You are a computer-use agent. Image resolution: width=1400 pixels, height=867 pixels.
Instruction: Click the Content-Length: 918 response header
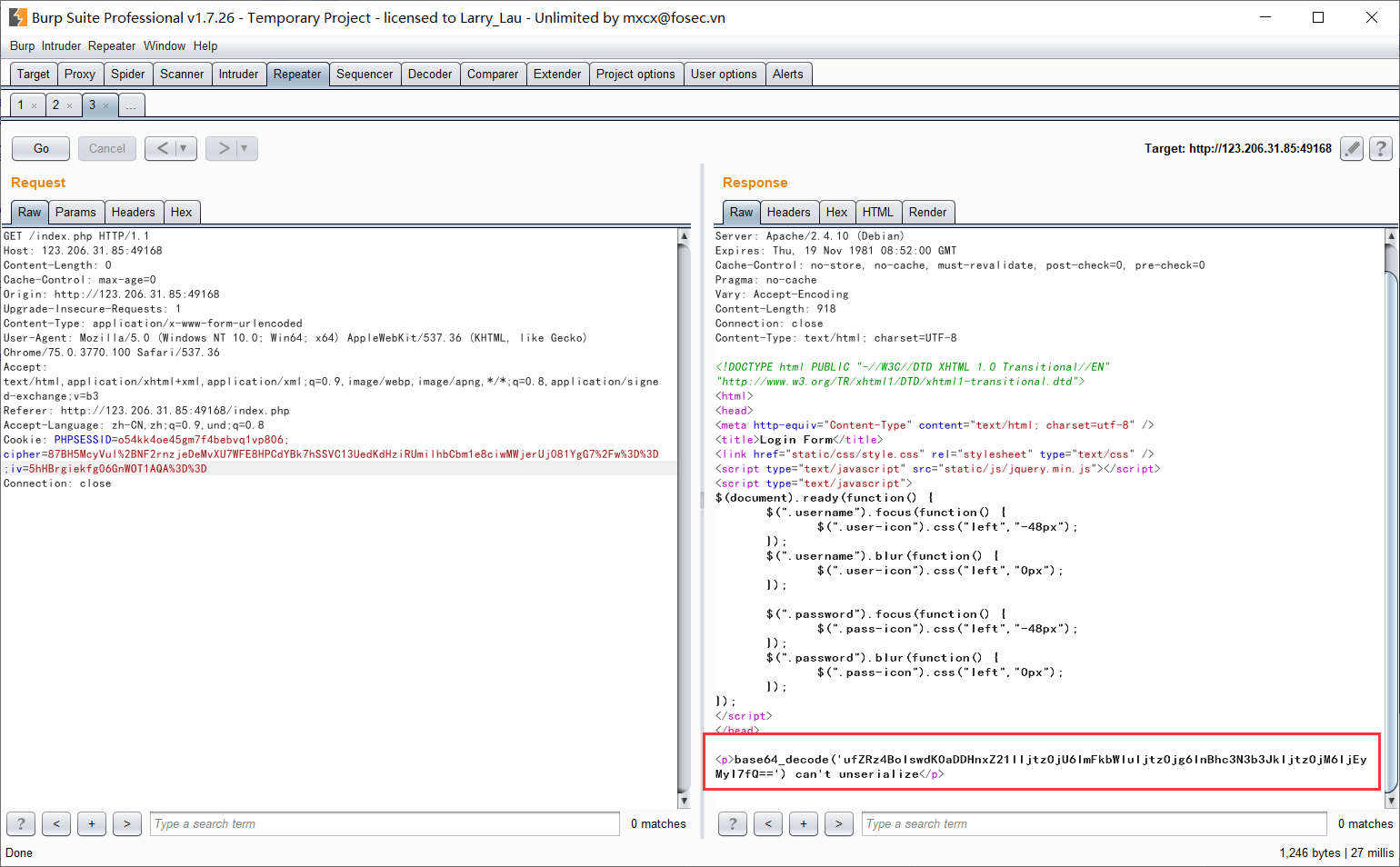[x=775, y=309]
